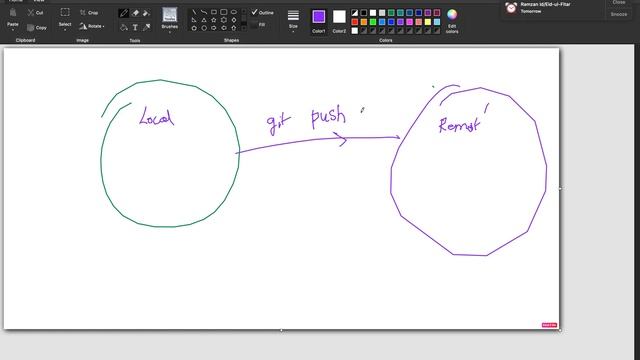Pick black from the color palette
This screenshot has width=640, height=360.
click(364, 13)
